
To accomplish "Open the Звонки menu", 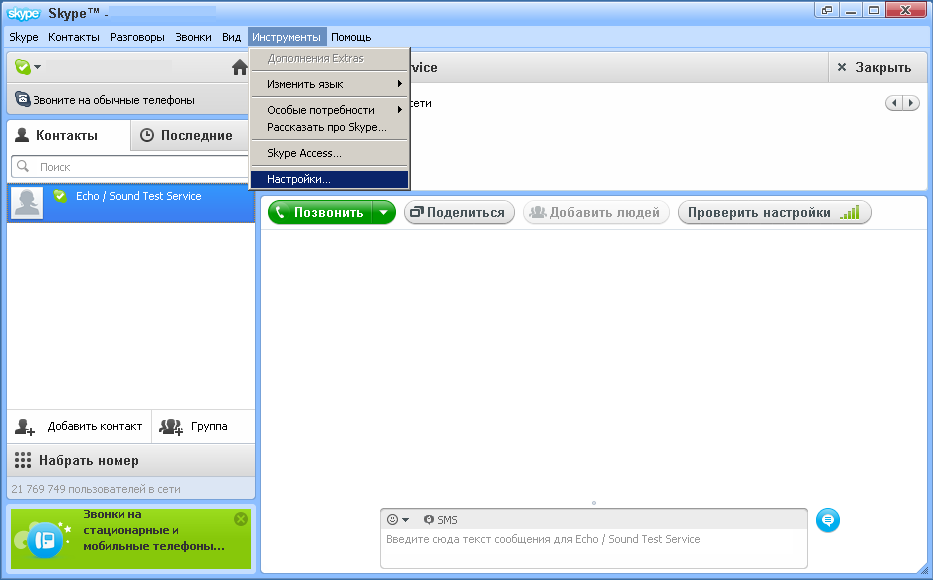I will tap(193, 37).
